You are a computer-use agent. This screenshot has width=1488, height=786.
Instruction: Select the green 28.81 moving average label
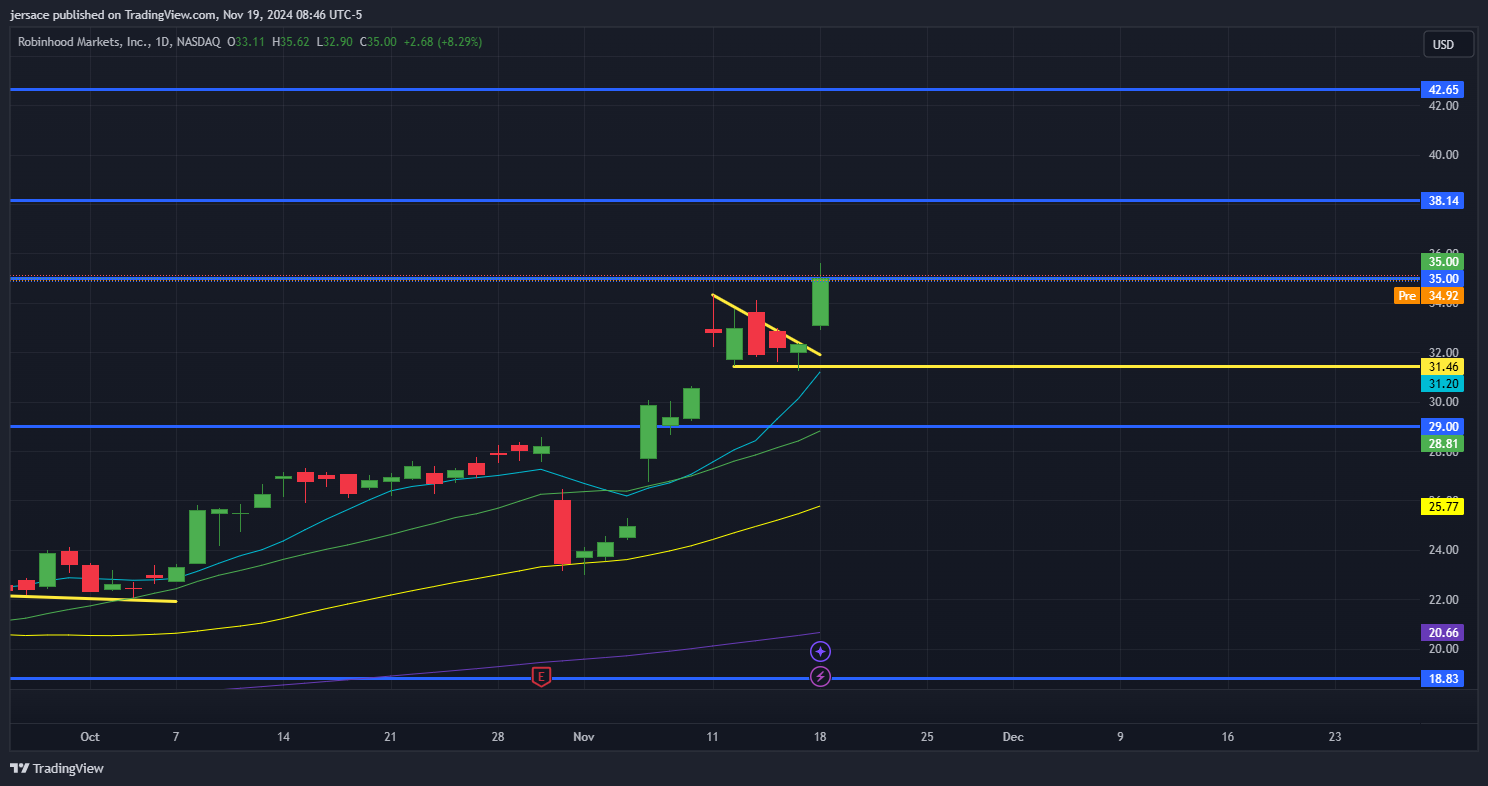pos(1443,443)
